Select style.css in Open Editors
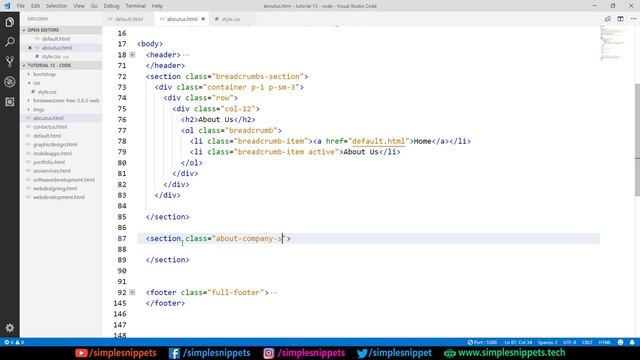The height and width of the screenshot is (360, 640). click(51, 56)
